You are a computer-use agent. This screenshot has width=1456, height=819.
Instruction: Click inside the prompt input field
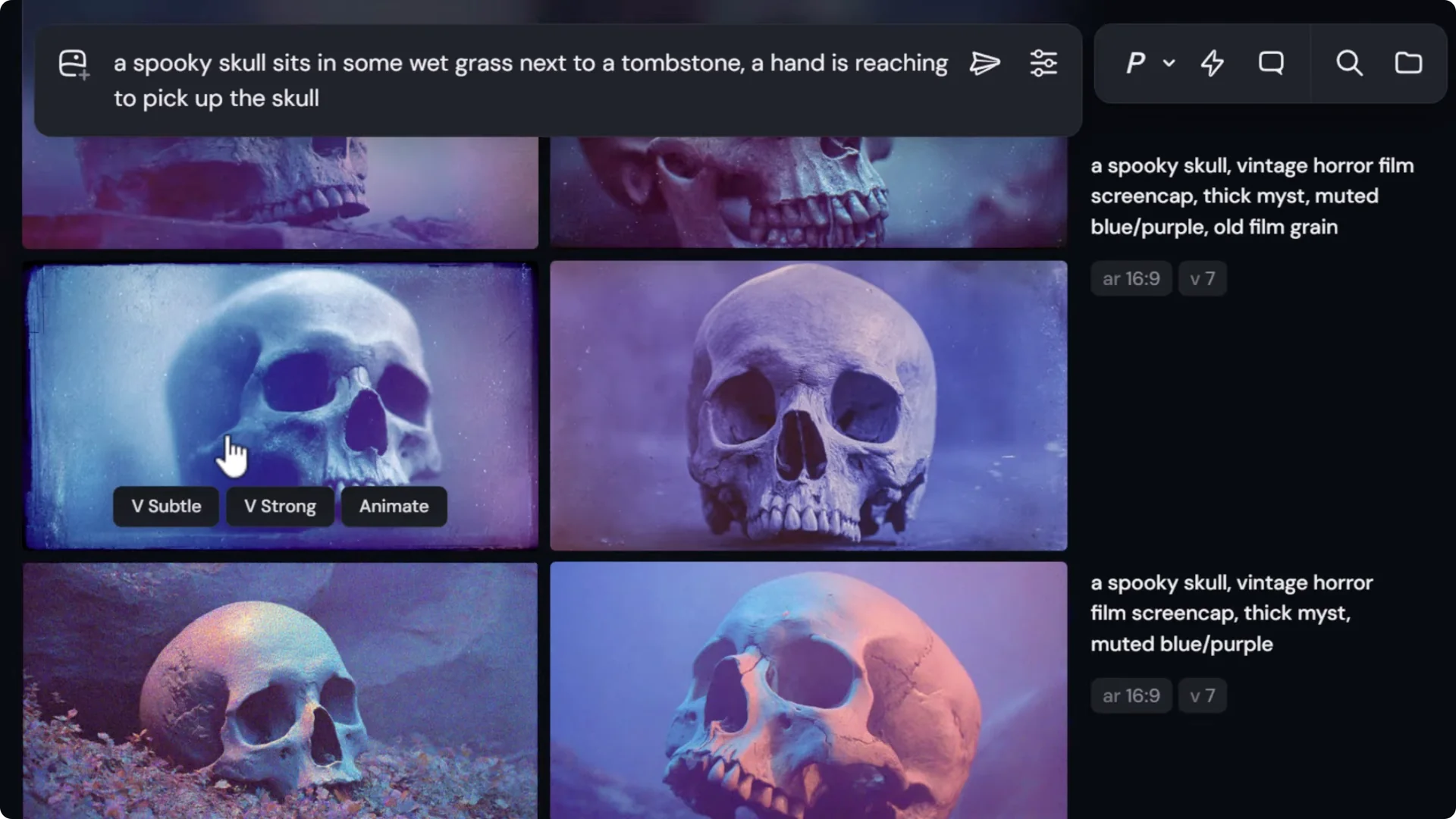pyautogui.click(x=531, y=80)
